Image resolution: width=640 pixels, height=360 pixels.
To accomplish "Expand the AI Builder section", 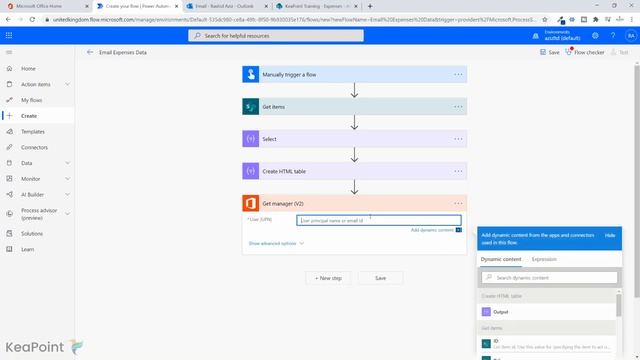I will coord(67,195).
